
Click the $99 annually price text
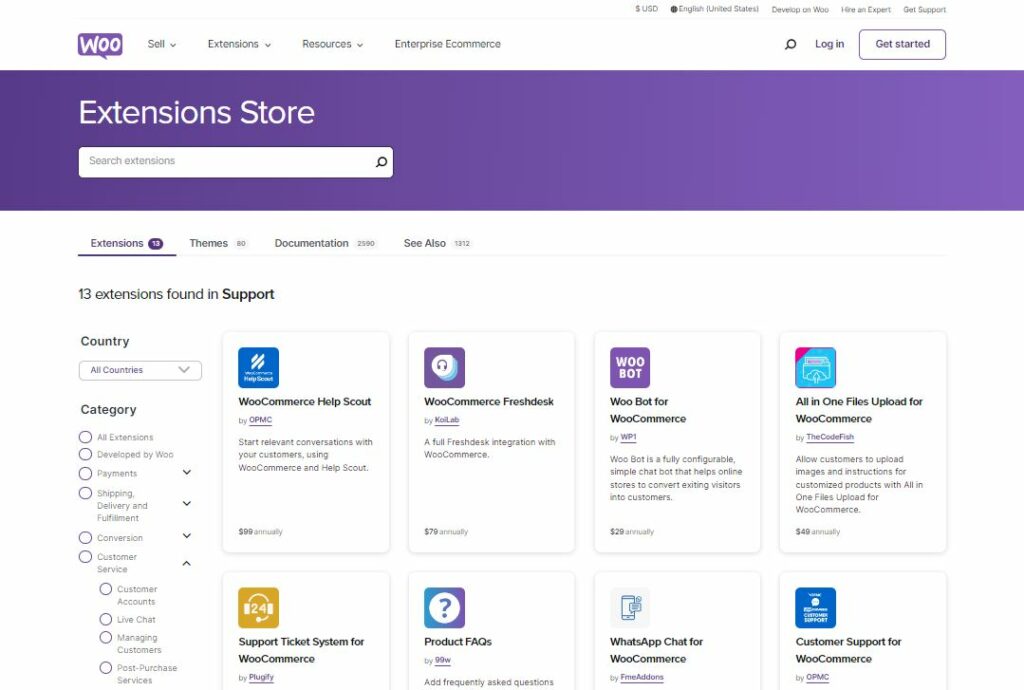[261, 532]
